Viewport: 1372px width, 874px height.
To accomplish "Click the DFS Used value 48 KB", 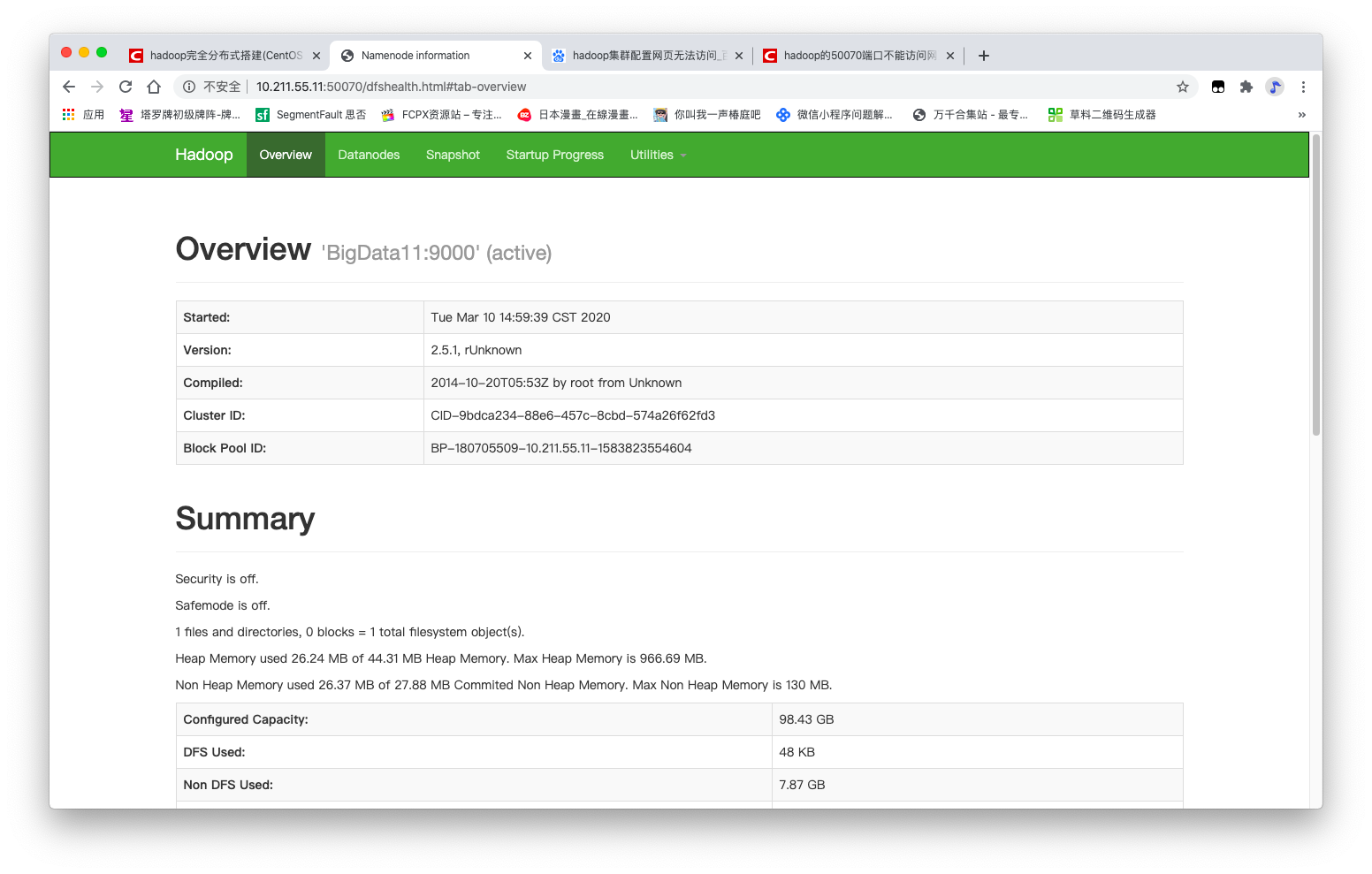I will pos(797,752).
